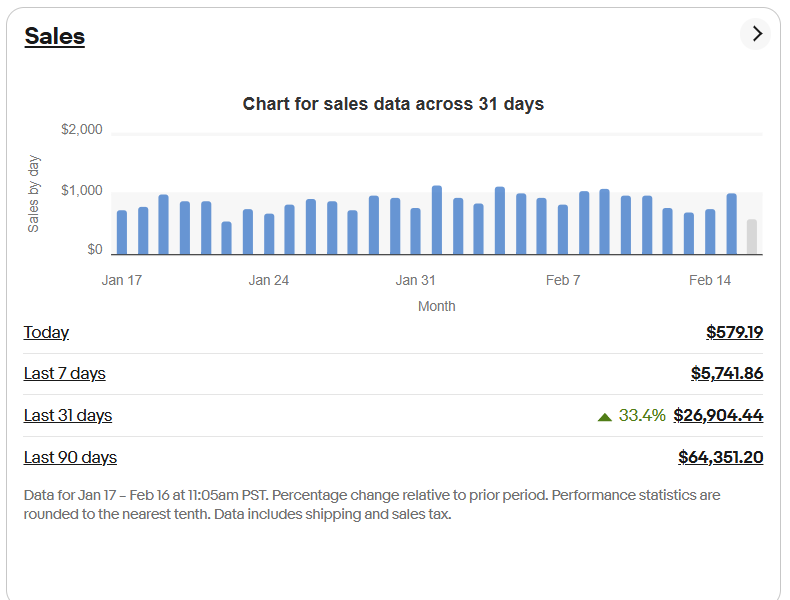790x600 pixels.
Task: Open the $5,741.86 amount link
Action: 727,374
